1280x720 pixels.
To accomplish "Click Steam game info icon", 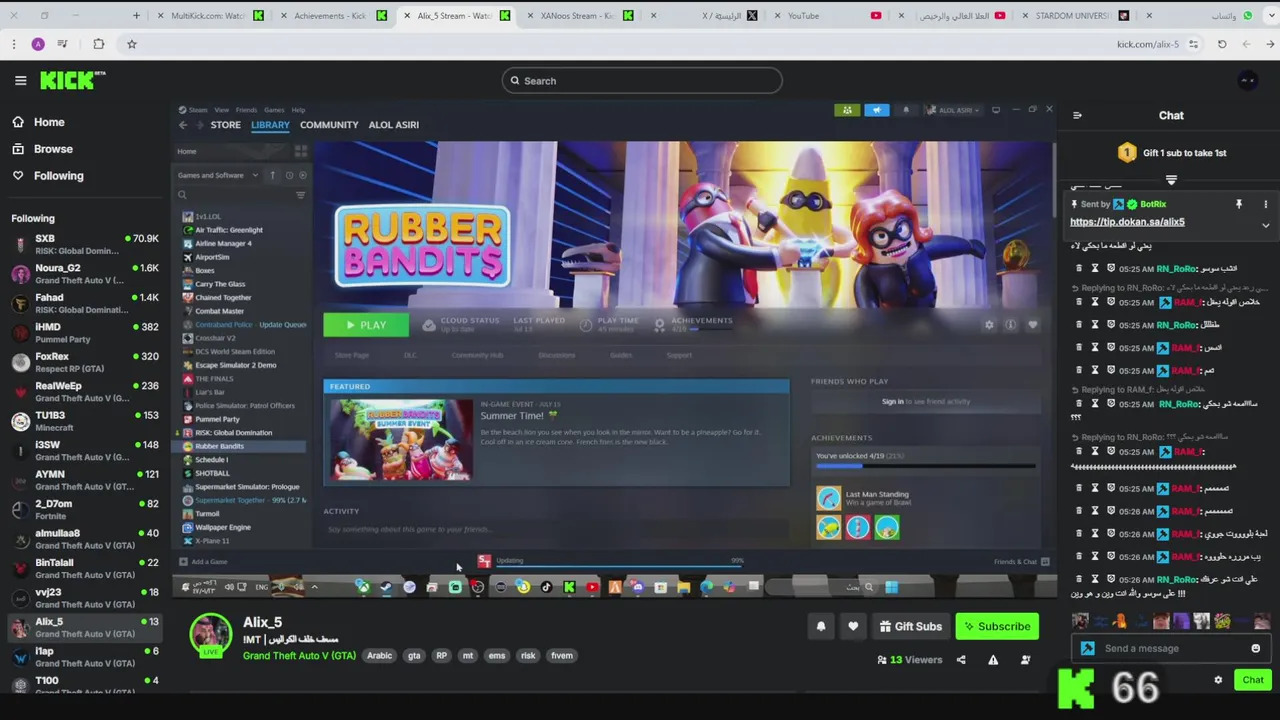I will click(1010, 325).
